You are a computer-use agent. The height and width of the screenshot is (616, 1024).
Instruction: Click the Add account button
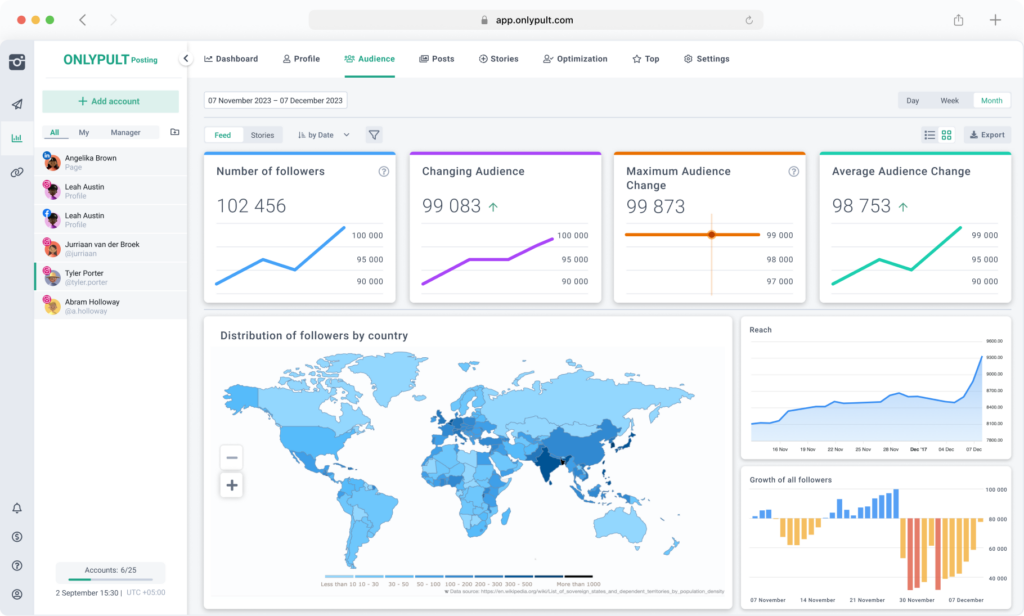point(109,101)
